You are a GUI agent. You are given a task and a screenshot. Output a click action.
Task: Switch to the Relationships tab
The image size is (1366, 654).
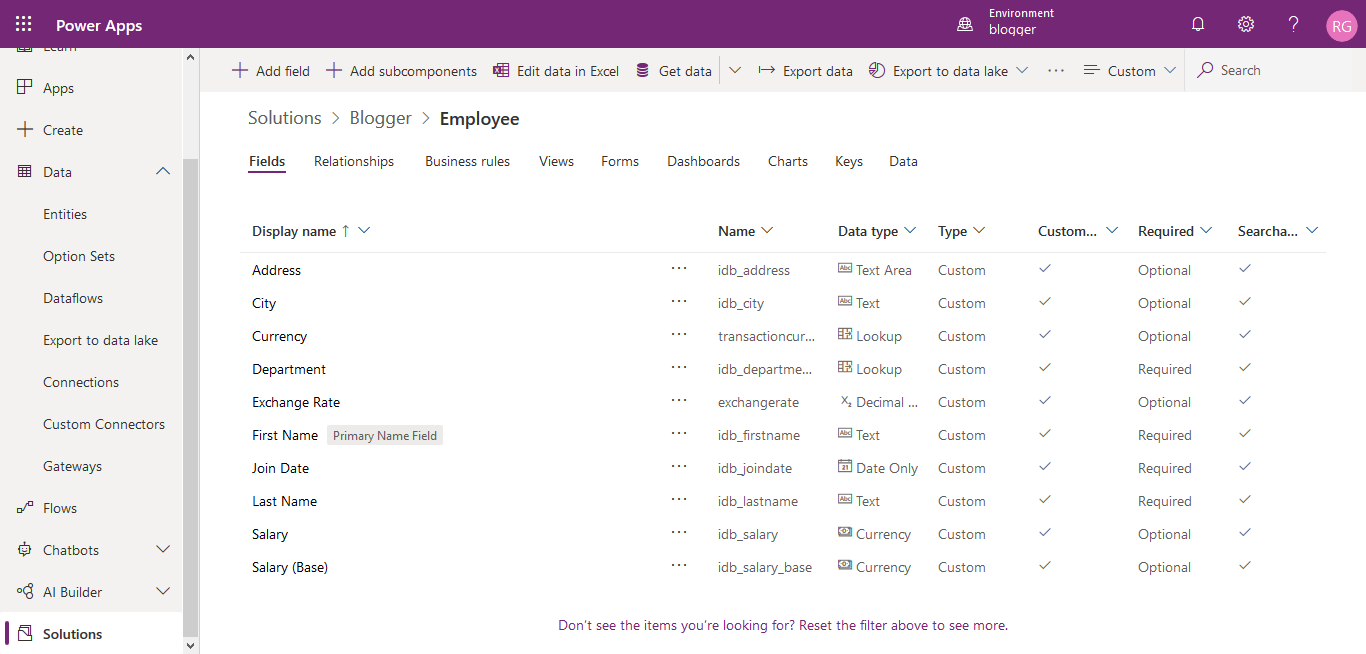tap(354, 161)
